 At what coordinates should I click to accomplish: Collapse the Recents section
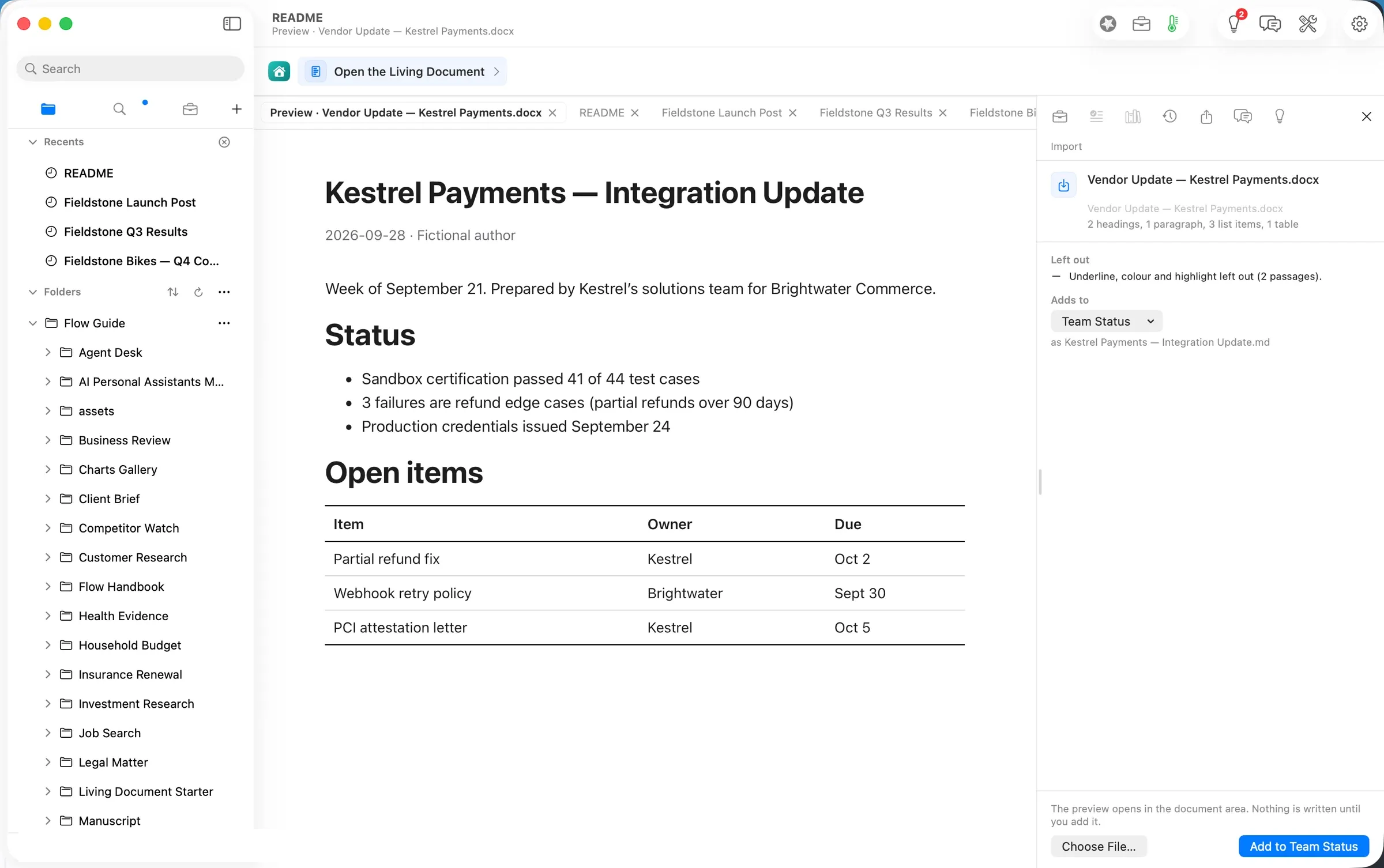click(33, 142)
